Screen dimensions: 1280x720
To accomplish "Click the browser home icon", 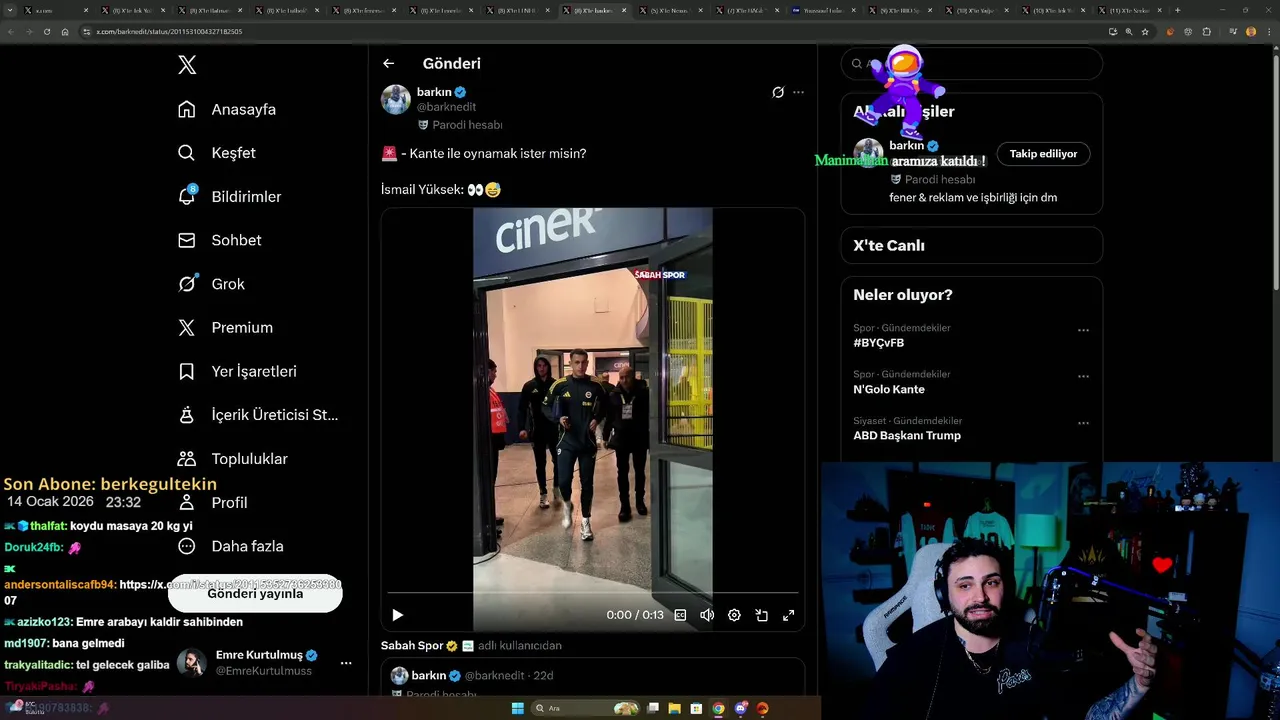I will (x=65, y=31).
